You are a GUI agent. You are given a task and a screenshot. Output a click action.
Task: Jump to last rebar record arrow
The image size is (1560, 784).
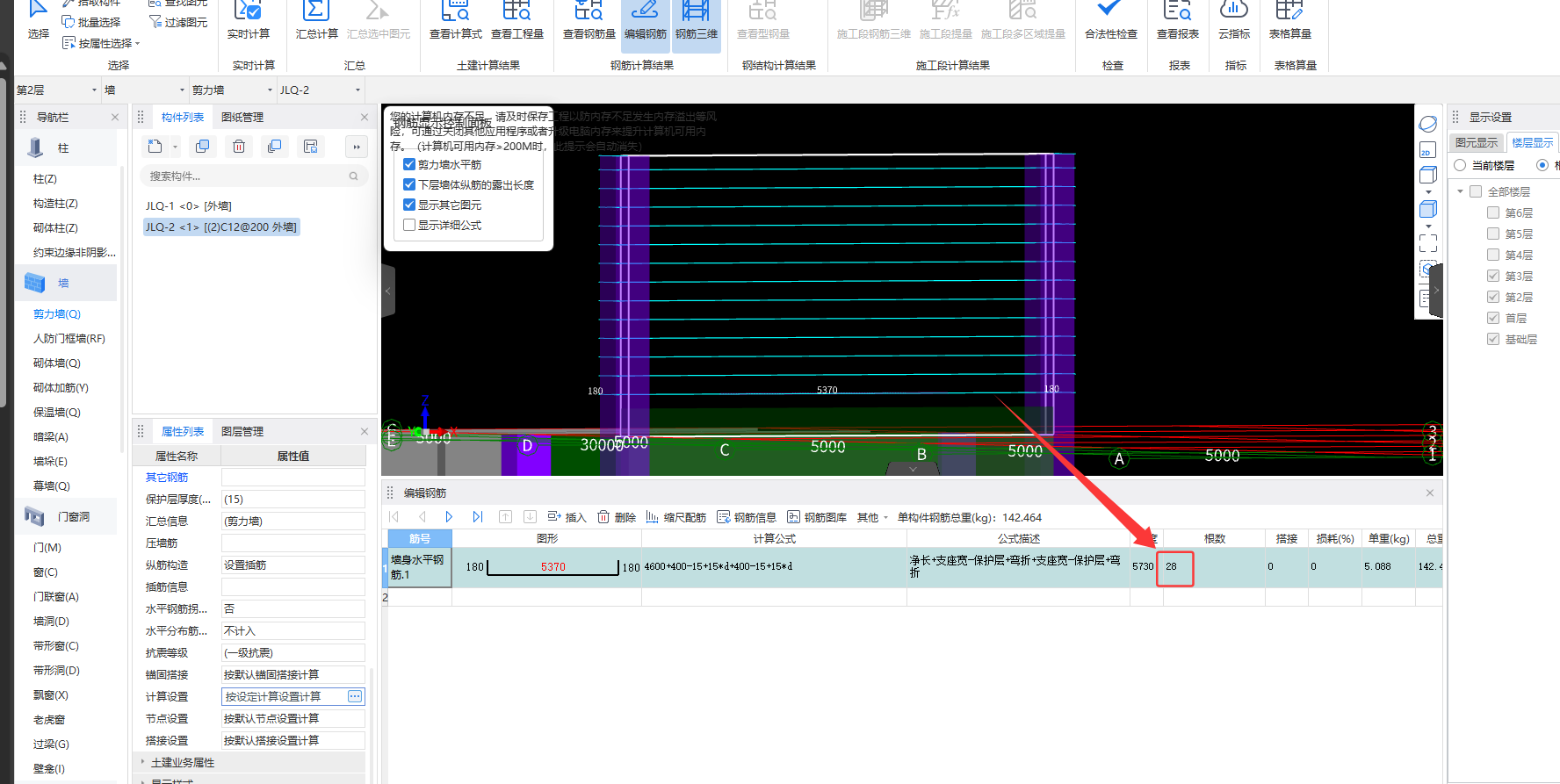[477, 517]
